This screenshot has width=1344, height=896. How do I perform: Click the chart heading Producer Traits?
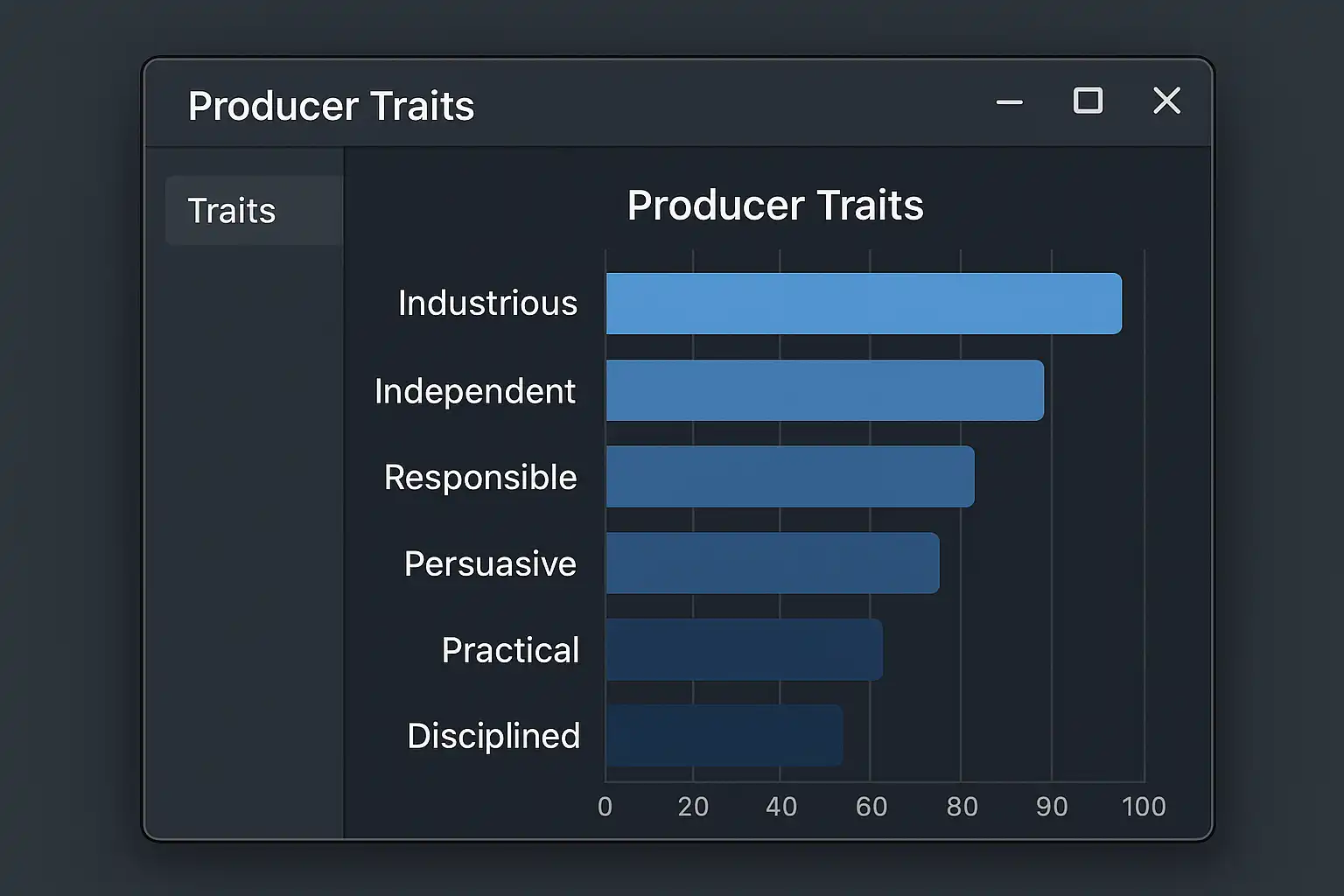pyautogui.click(x=775, y=206)
